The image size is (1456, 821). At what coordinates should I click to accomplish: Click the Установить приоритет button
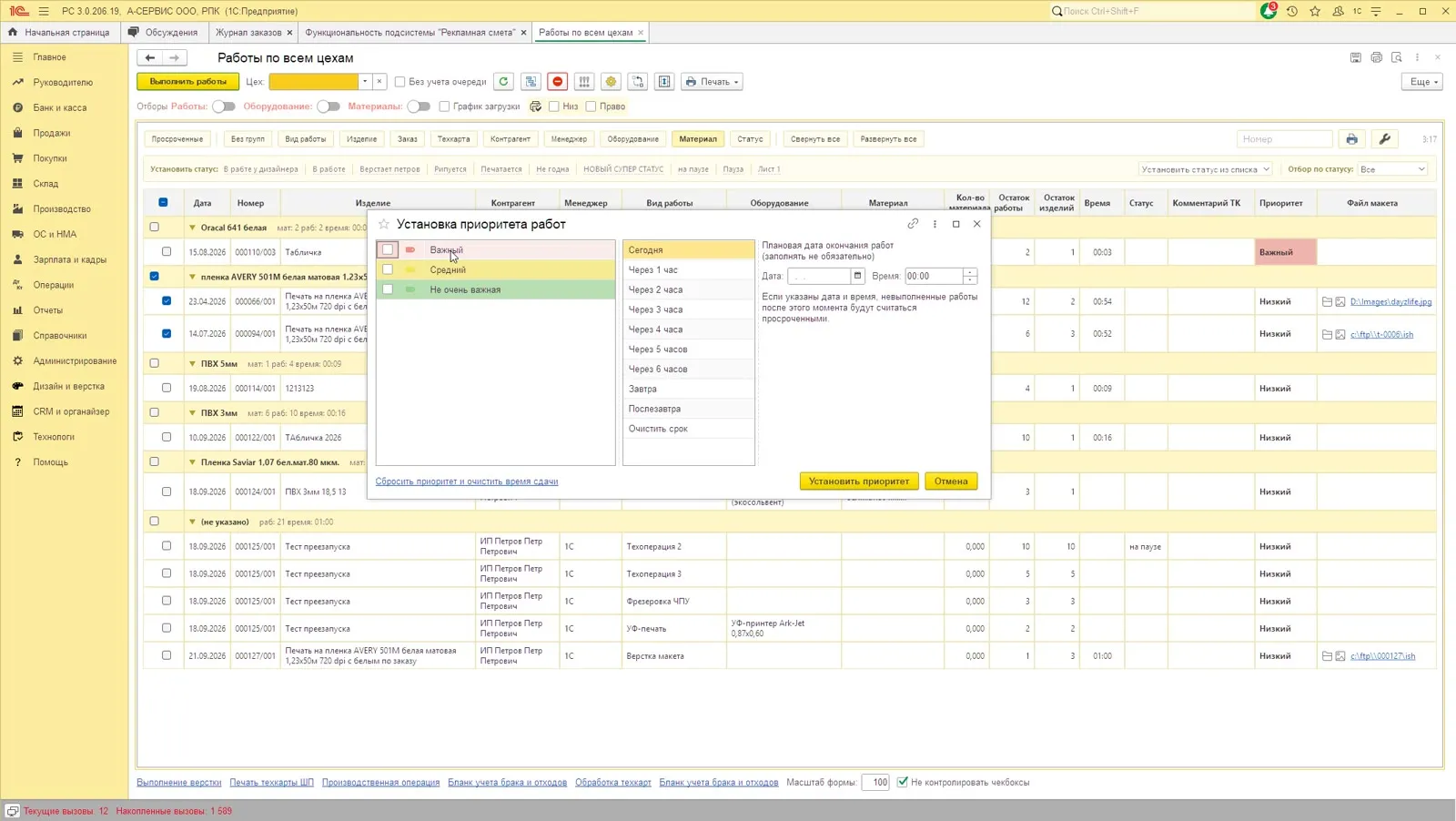pos(859,481)
